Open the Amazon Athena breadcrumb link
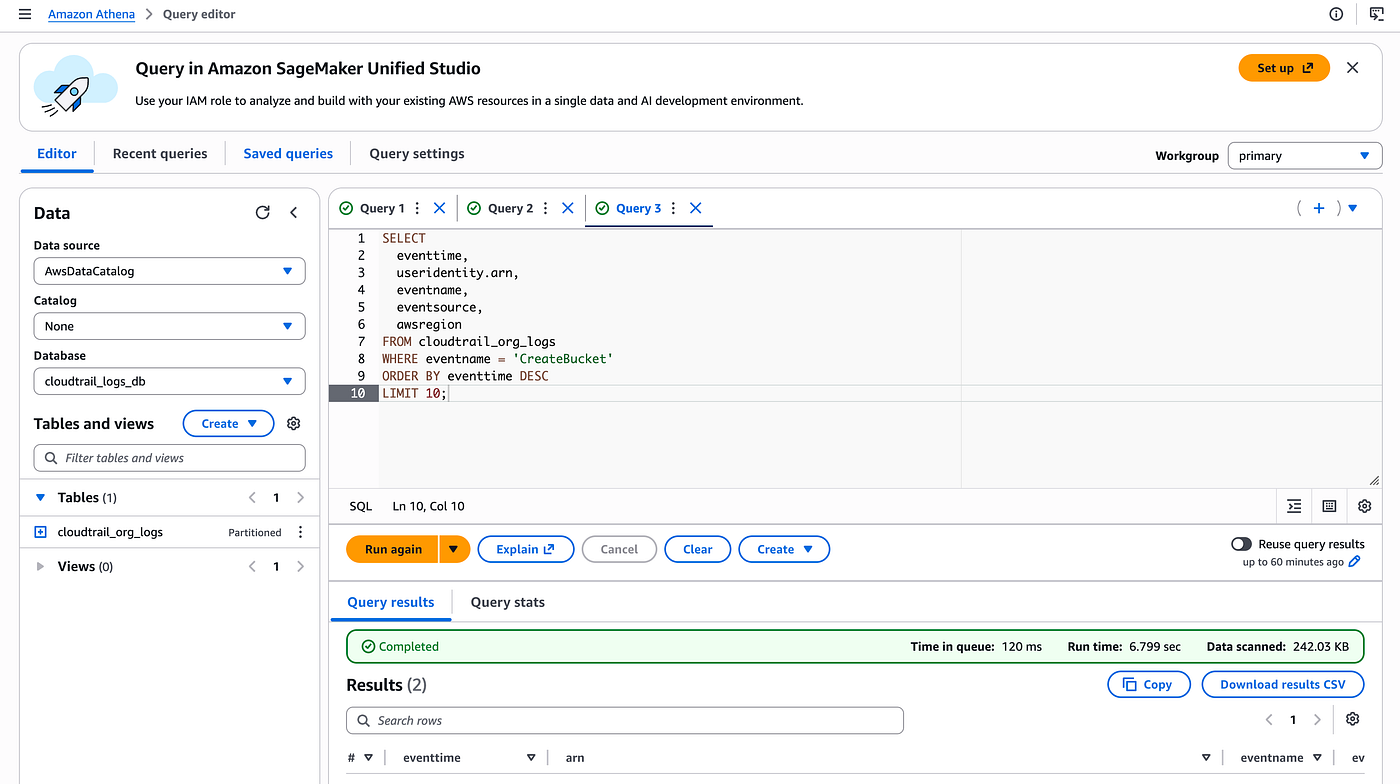This screenshot has width=1400, height=784. click(91, 15)
